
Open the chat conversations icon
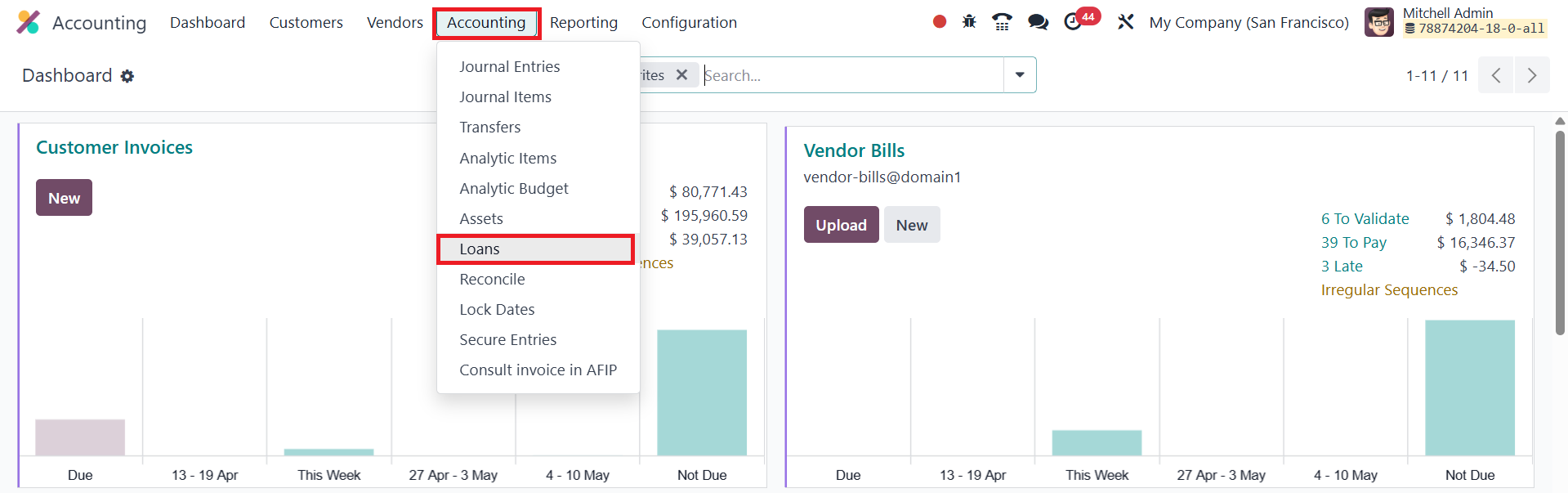pyautogui.click(x=1038, y=22)
